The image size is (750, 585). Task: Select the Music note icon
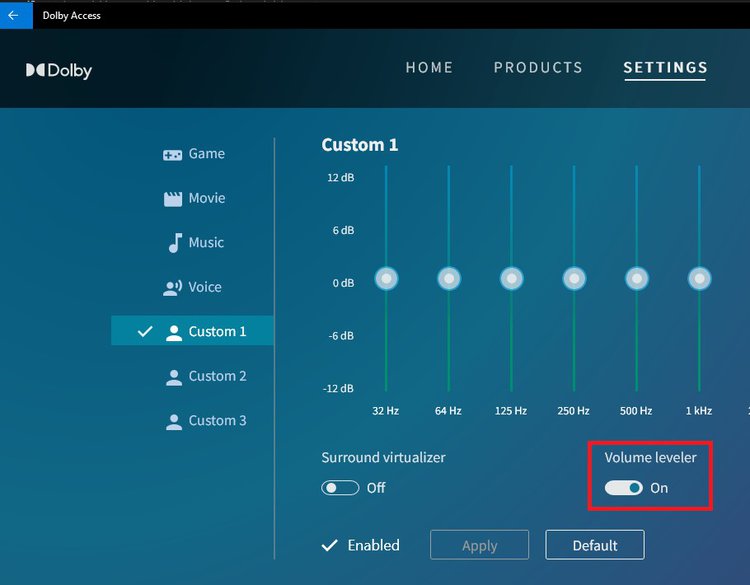coord(175,243)
